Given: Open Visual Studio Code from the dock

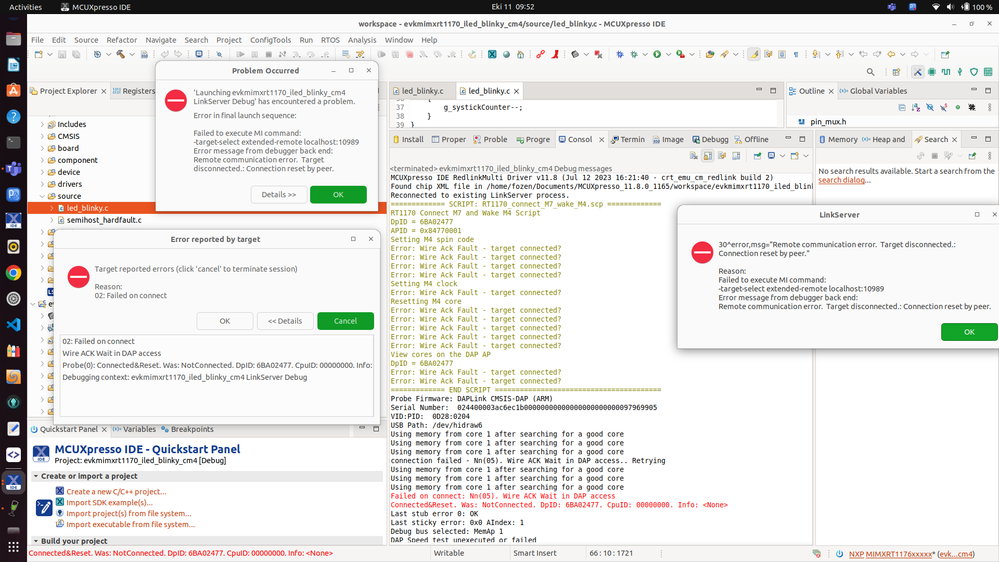Looking at the screenshot, I should tap(13, 324).
